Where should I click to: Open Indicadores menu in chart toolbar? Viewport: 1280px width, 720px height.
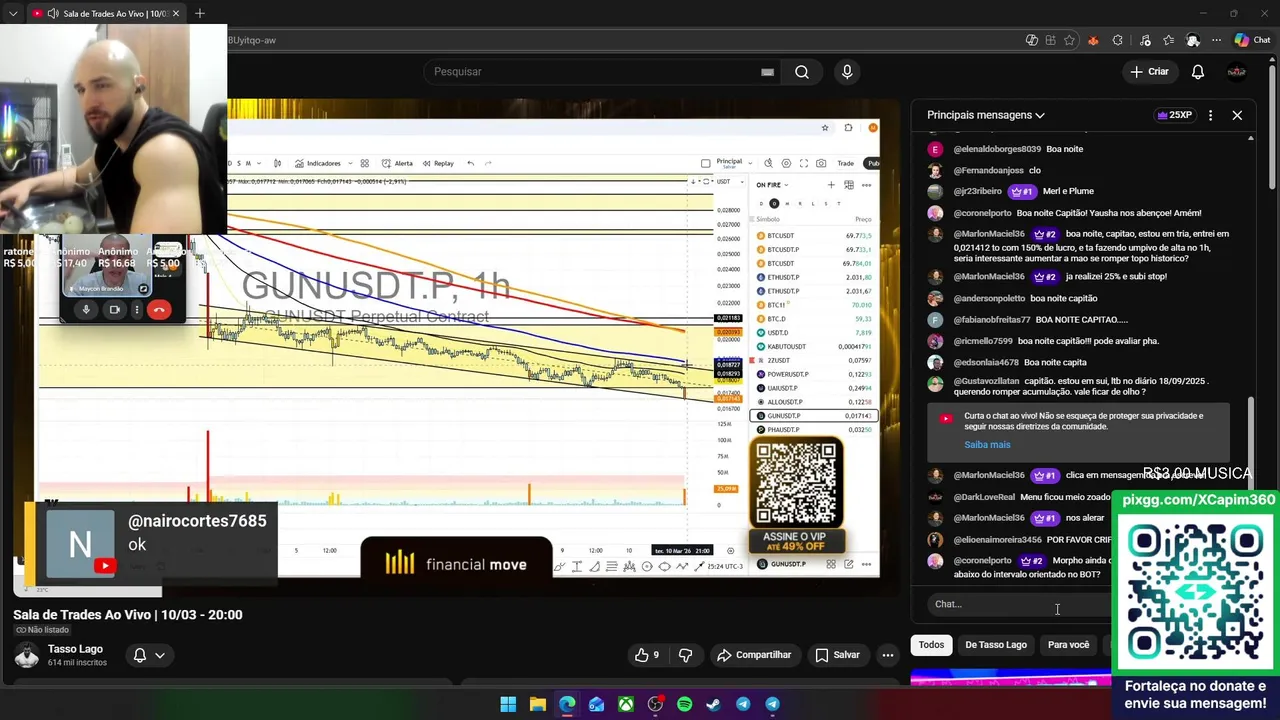point(318,163)
